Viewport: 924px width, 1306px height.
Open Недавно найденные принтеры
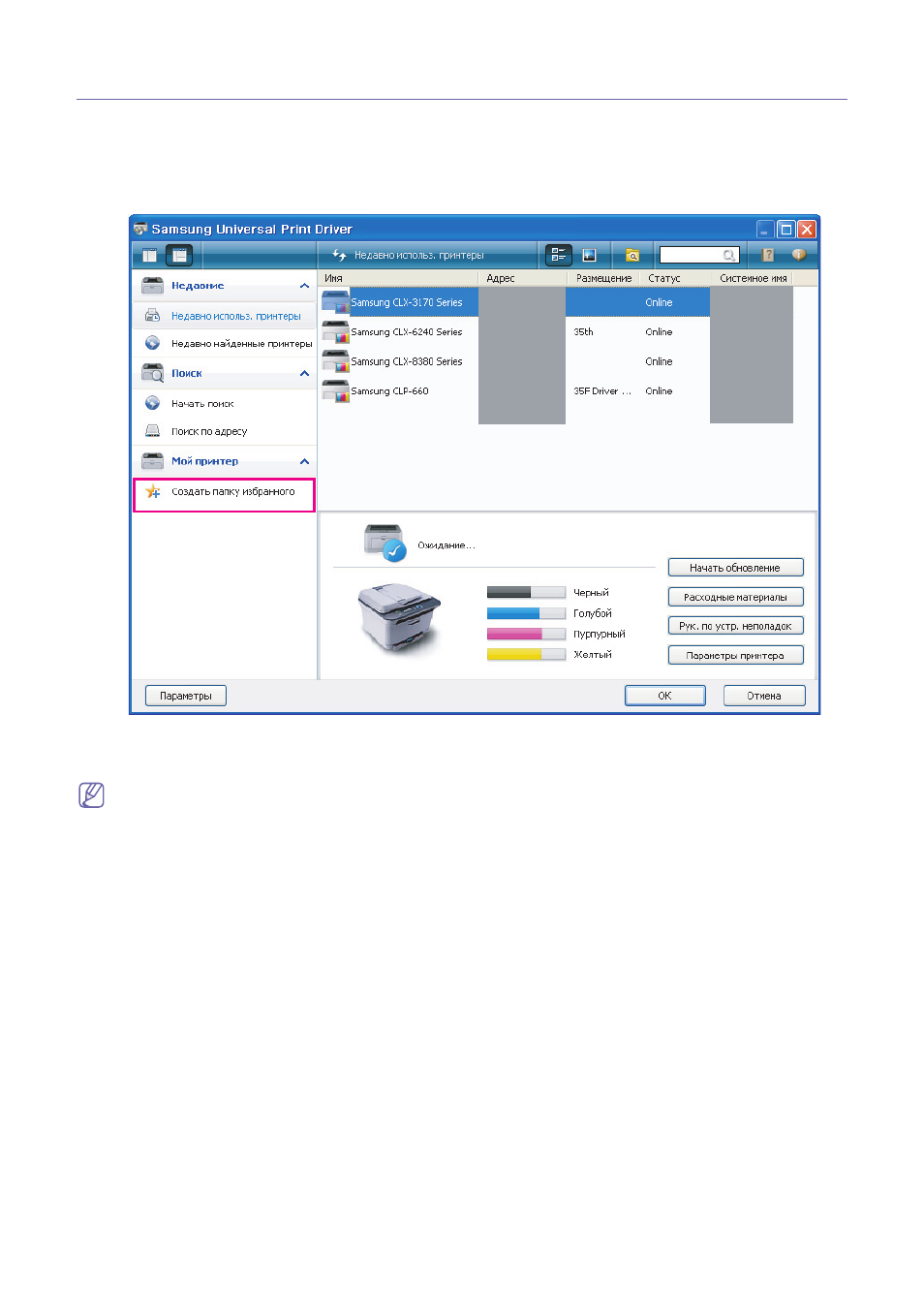coord(241,344)
